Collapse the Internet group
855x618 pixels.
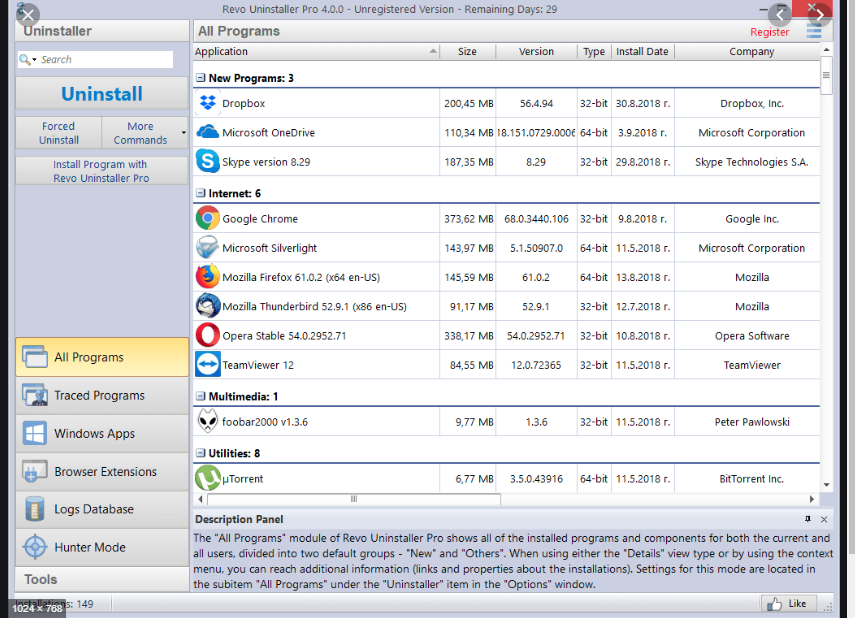201,193
